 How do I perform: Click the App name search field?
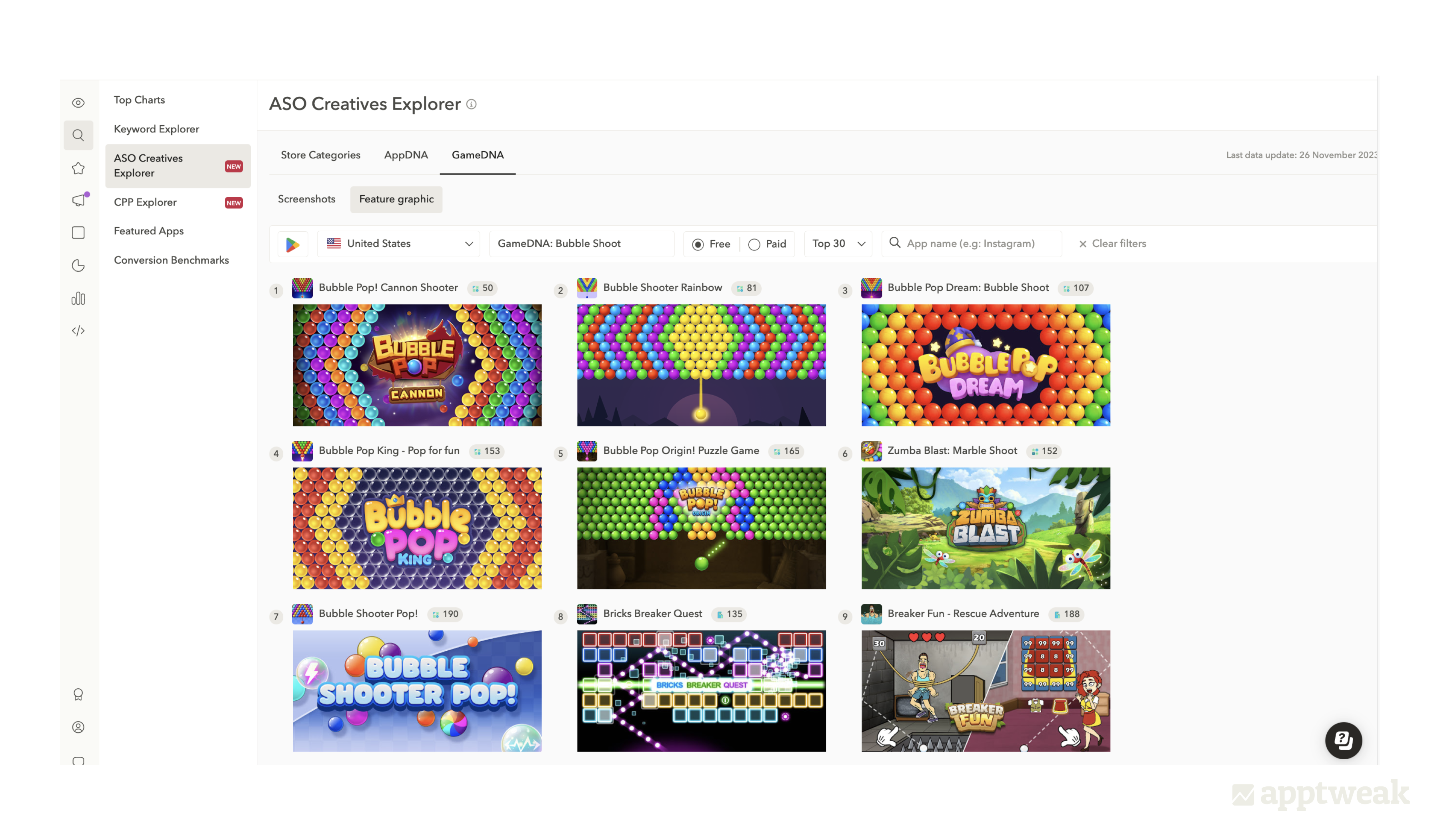point(972,244)
